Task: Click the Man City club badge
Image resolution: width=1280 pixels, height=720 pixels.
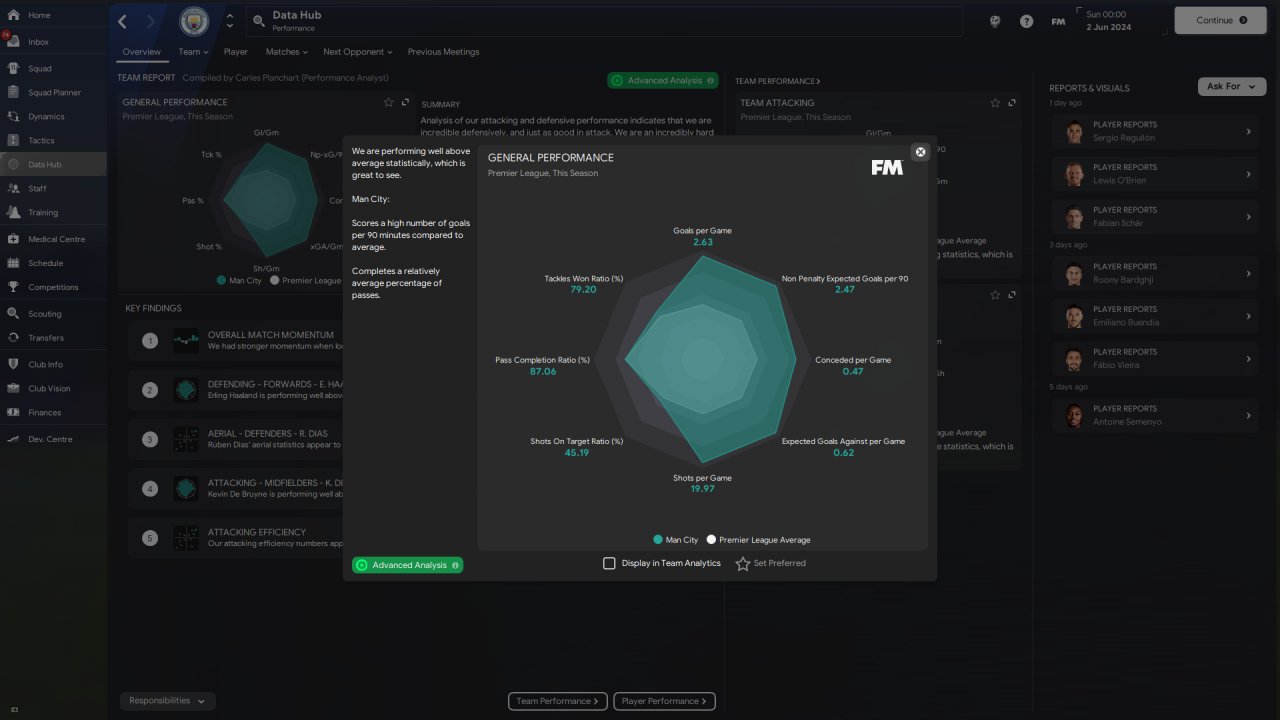Action: 194,21
